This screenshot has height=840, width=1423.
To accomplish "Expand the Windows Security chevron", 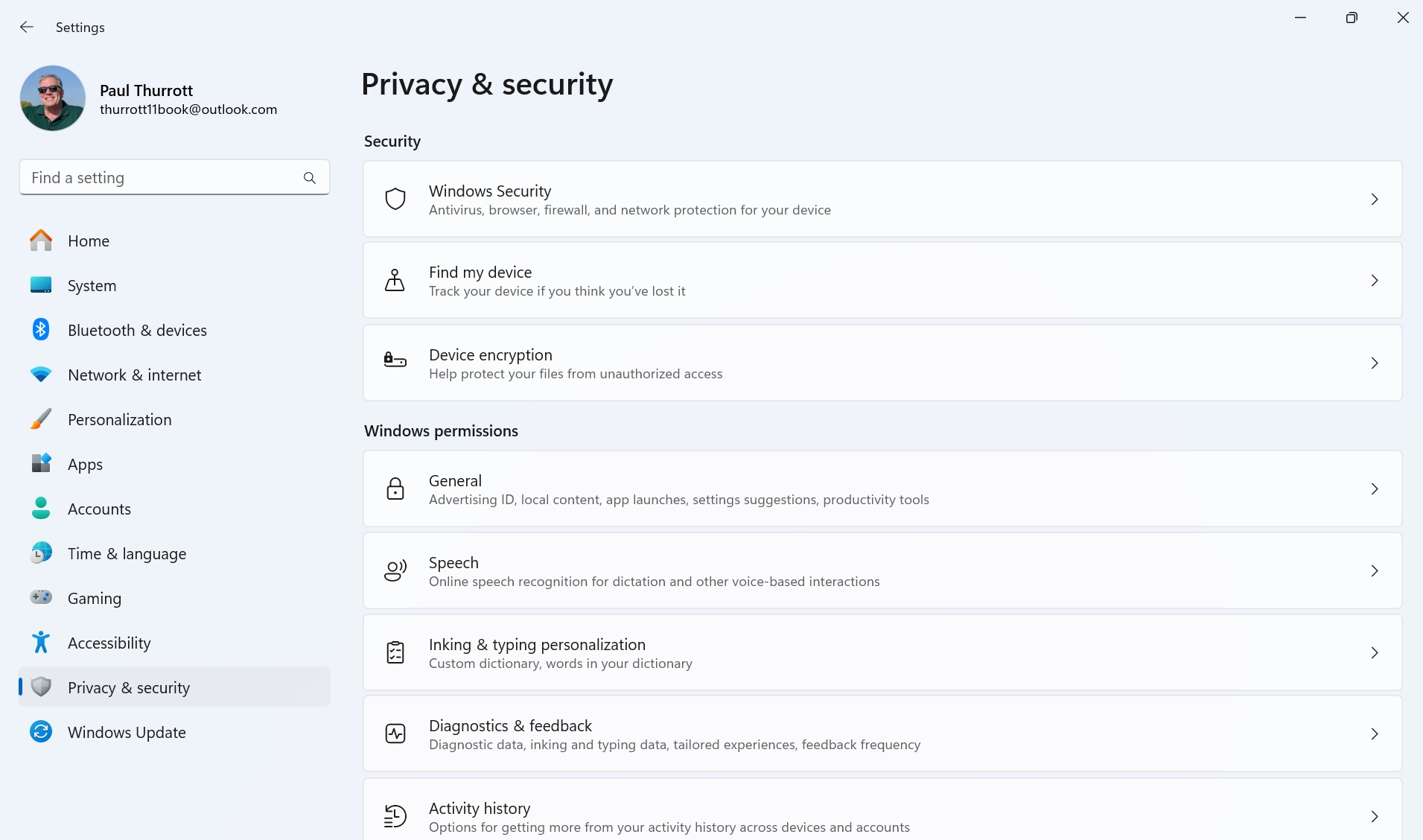I will [1375, 200].
